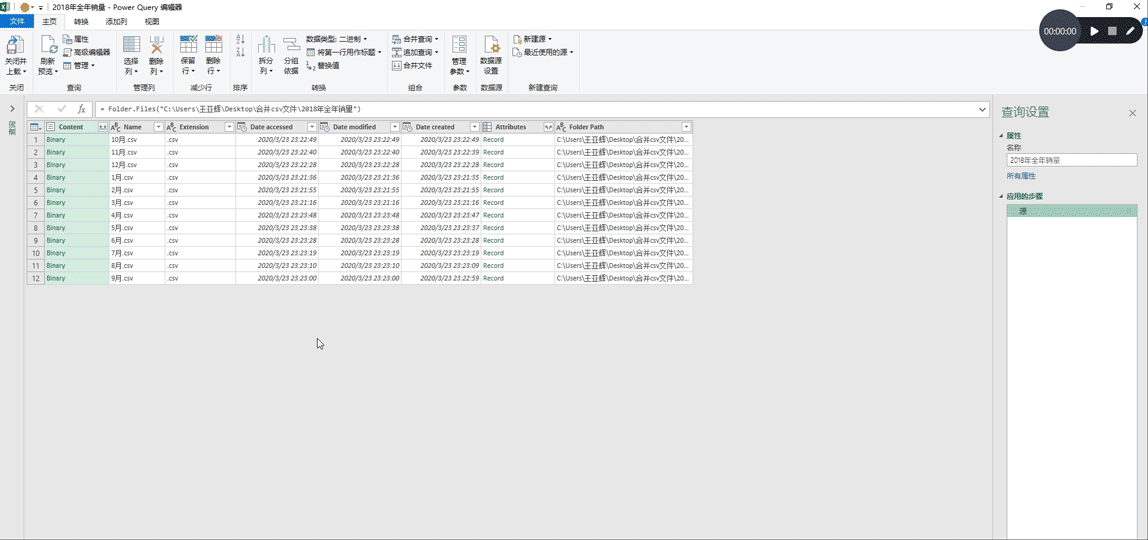Click the recorder stop button
Screen dimensions: 1148x540
click(1112, 31)
